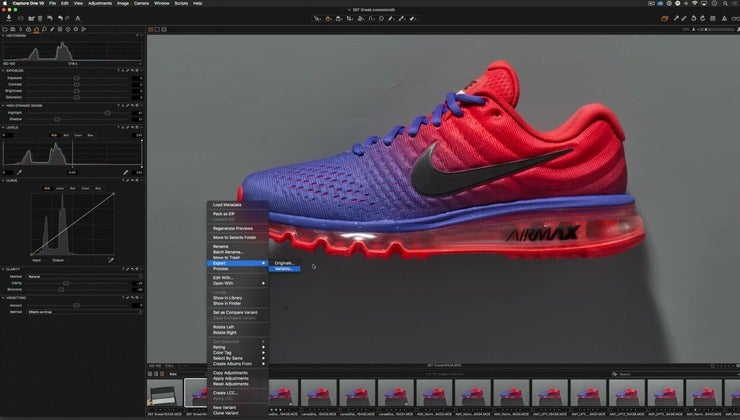Click the Import images download icon

pos(9,18)
